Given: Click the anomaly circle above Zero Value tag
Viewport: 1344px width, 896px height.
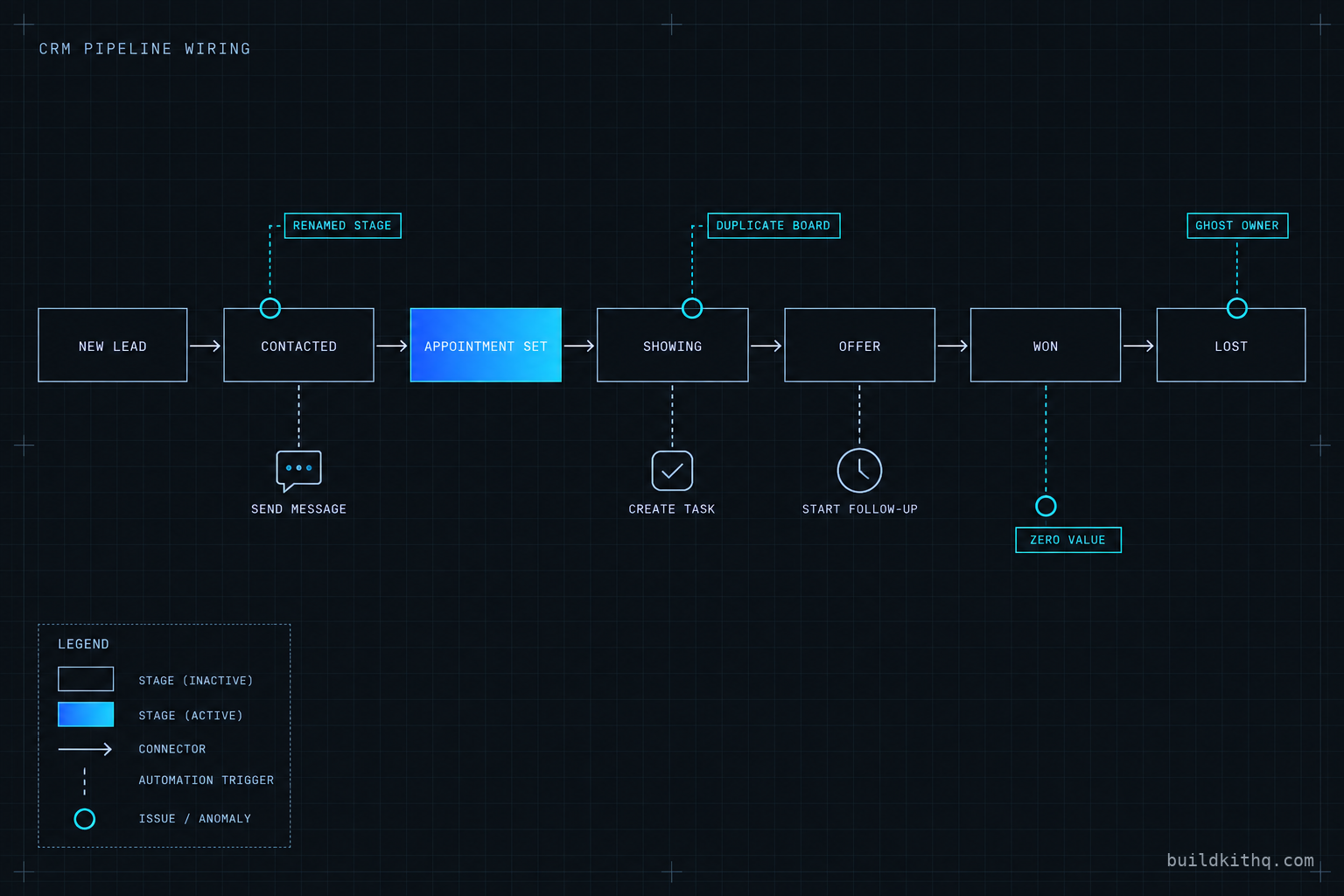Looking at the screenshot, I should tap(1046, 506).
